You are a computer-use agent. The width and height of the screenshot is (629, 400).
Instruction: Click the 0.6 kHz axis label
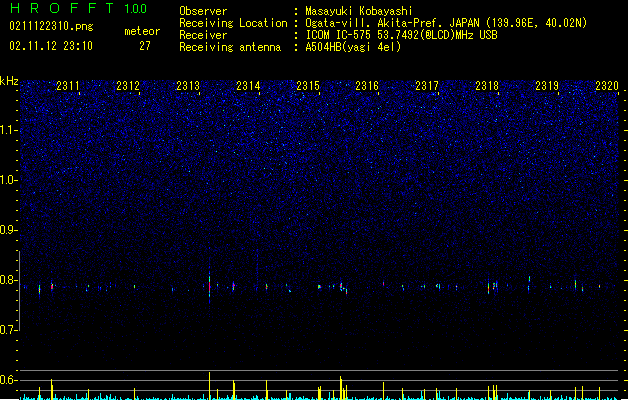tap(8, 380)
